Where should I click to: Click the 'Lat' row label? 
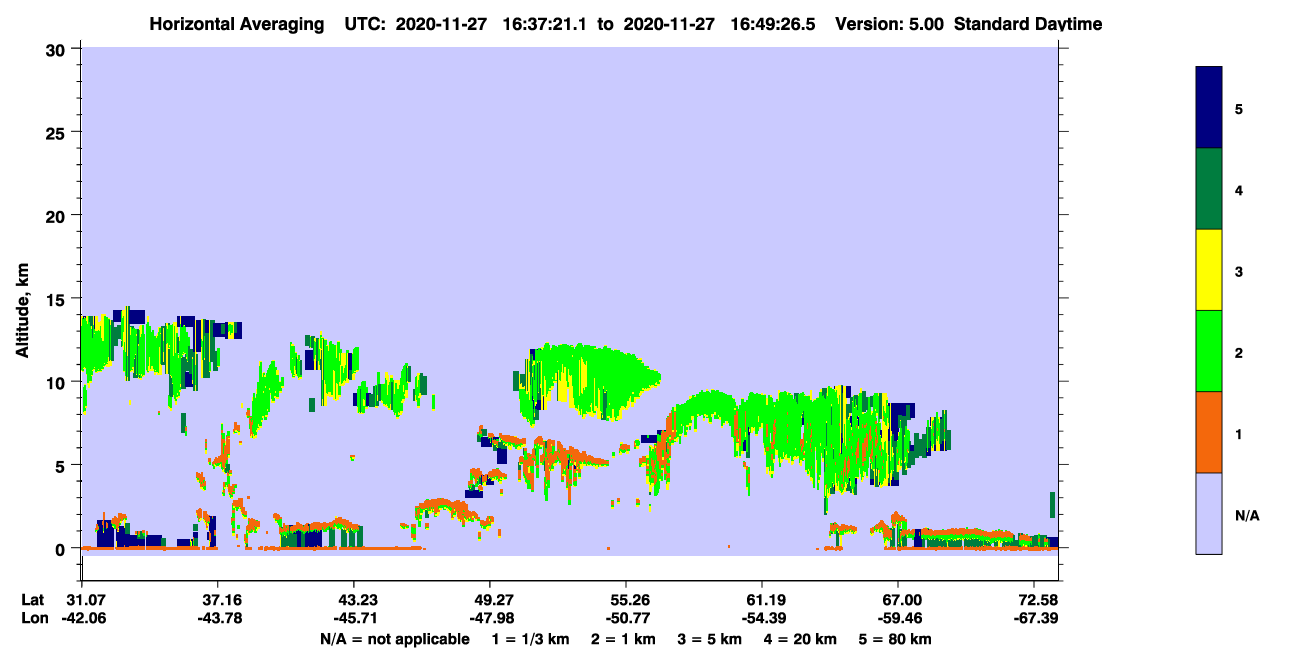click(x=33, y=600)
